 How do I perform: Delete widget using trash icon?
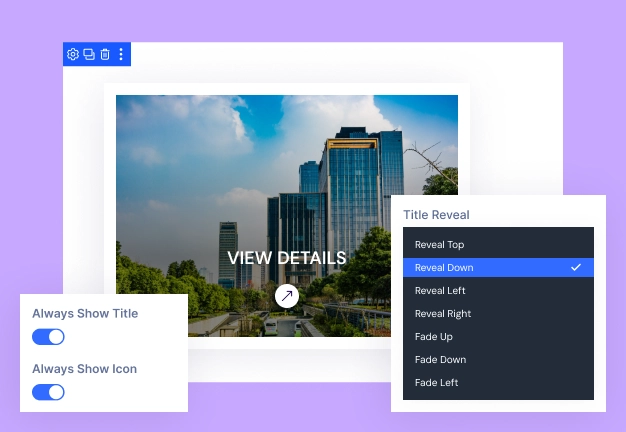click(105, 55)
